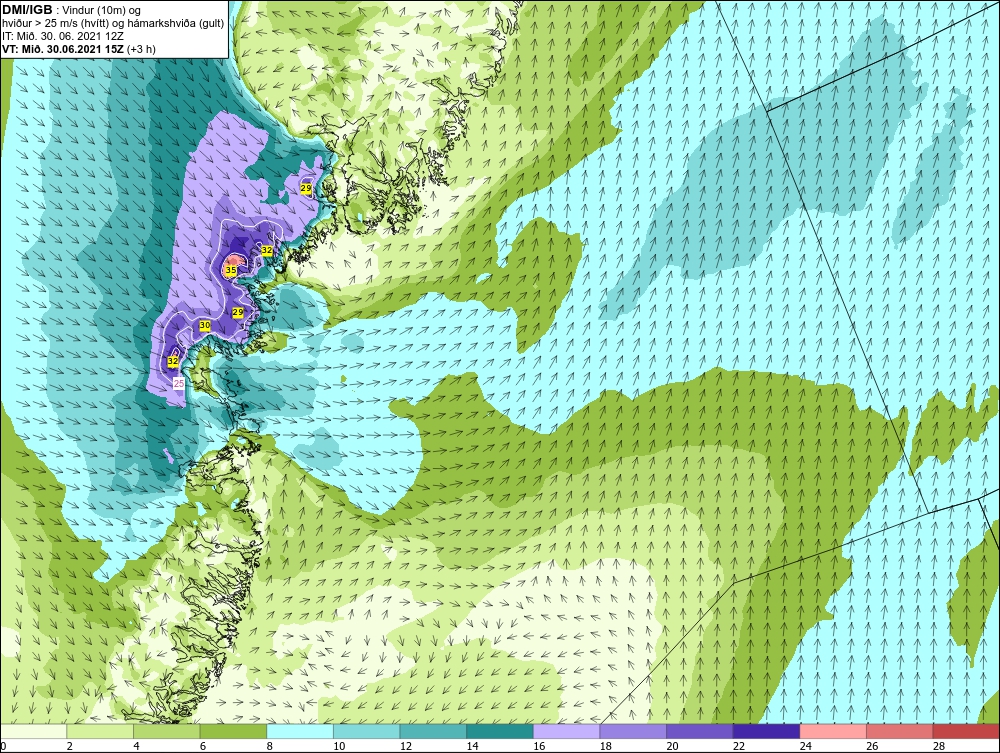This screenshot has height=753, width=1000.
Task: Click the 'hviður > 25 m/s (hvítt)' description line
Action: 113,23
